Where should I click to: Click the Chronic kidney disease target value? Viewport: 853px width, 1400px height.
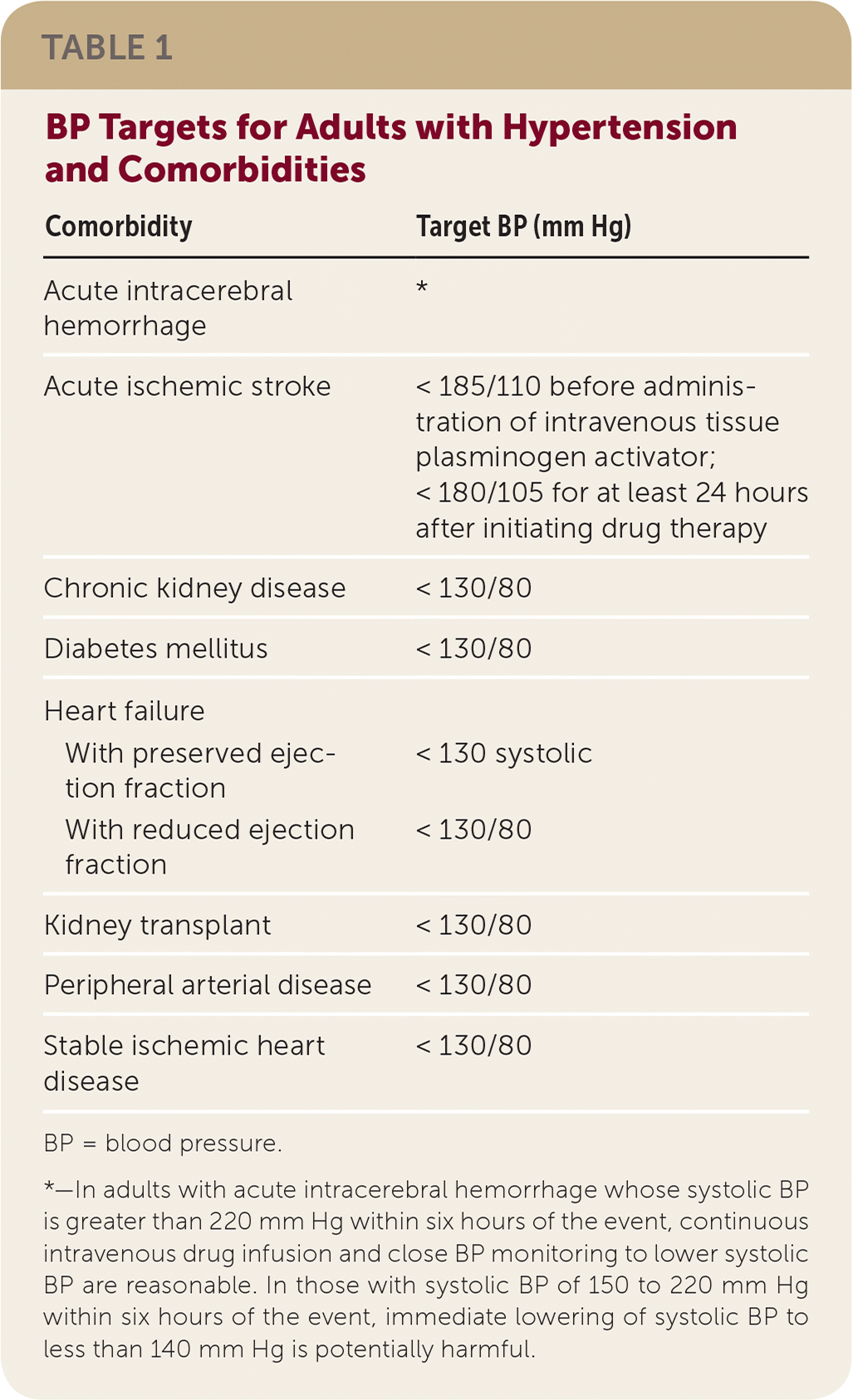tap(473, 588)
